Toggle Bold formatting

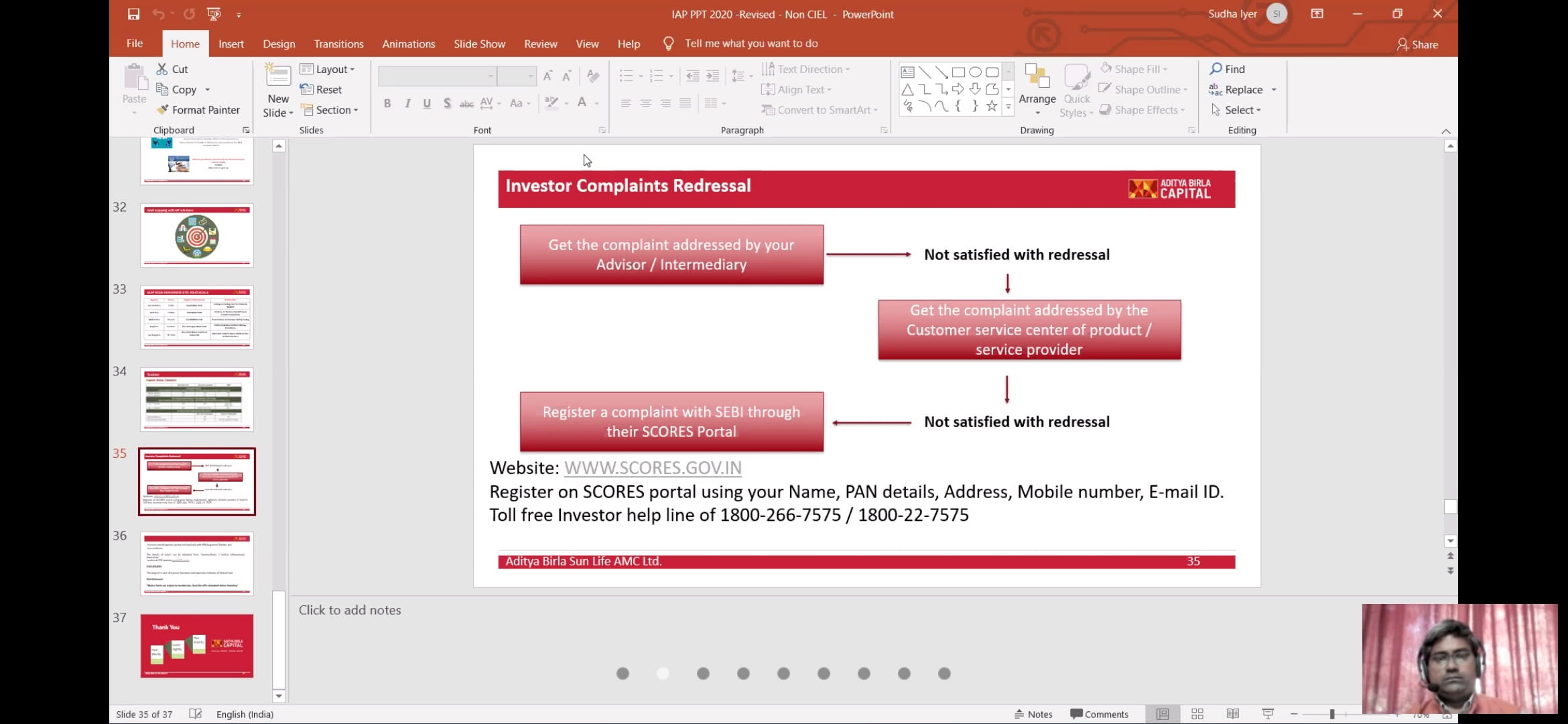coord(387,103)
